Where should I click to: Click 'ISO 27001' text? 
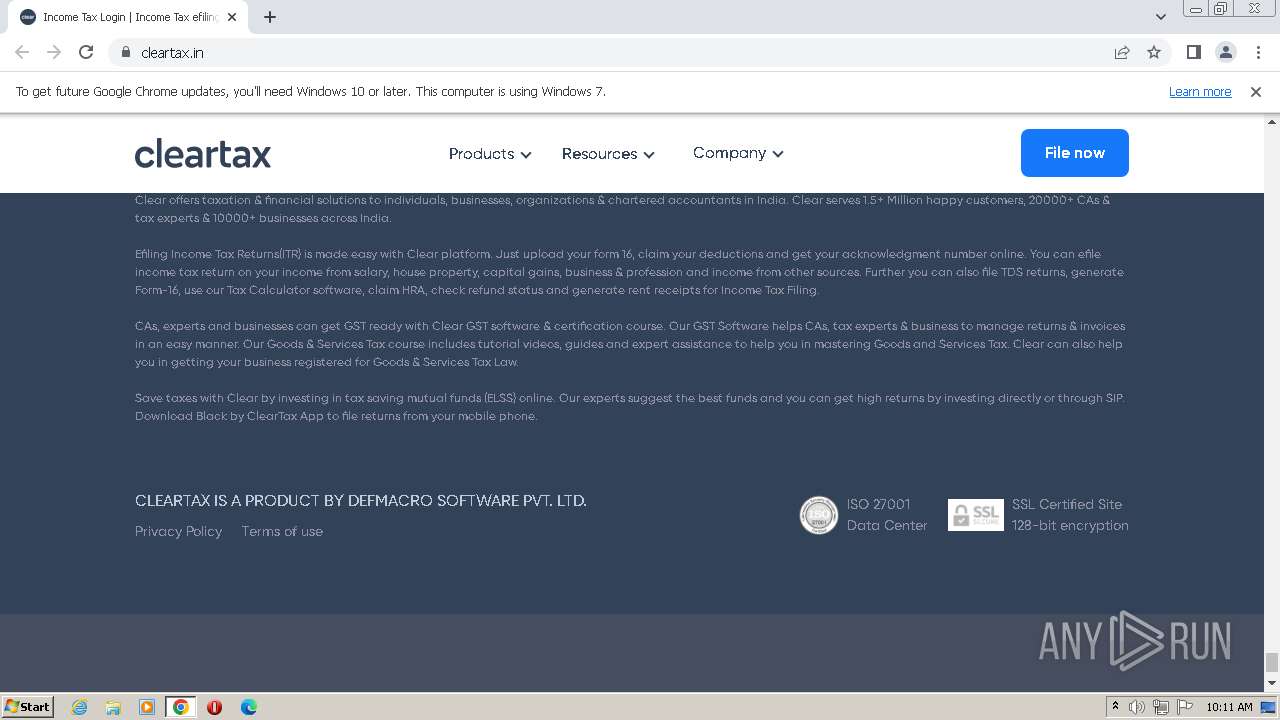(x=878, y=504)
